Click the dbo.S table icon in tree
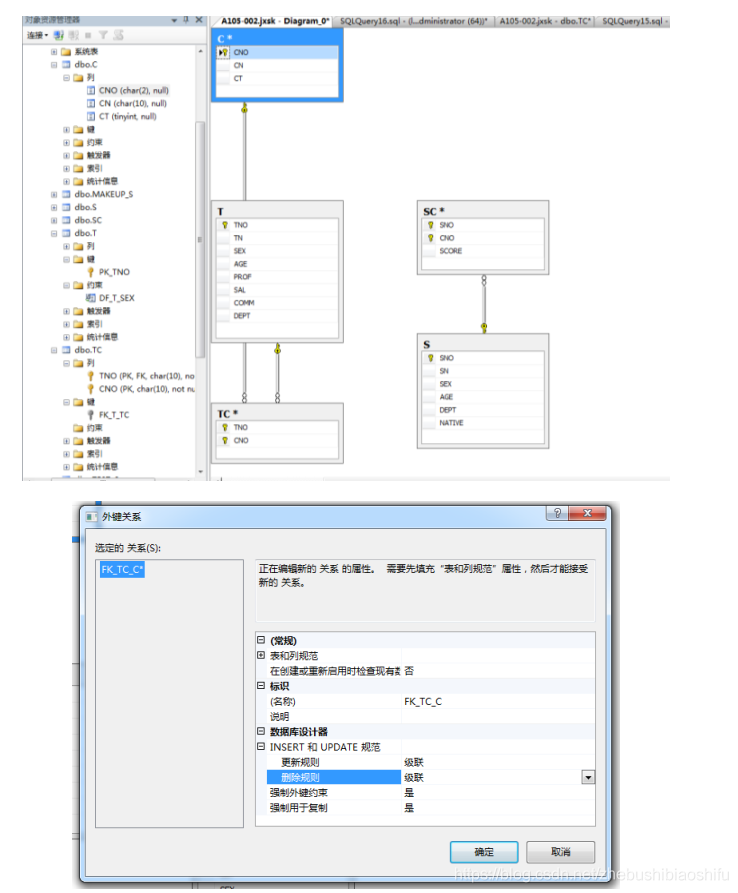 (x=66, y=207)
